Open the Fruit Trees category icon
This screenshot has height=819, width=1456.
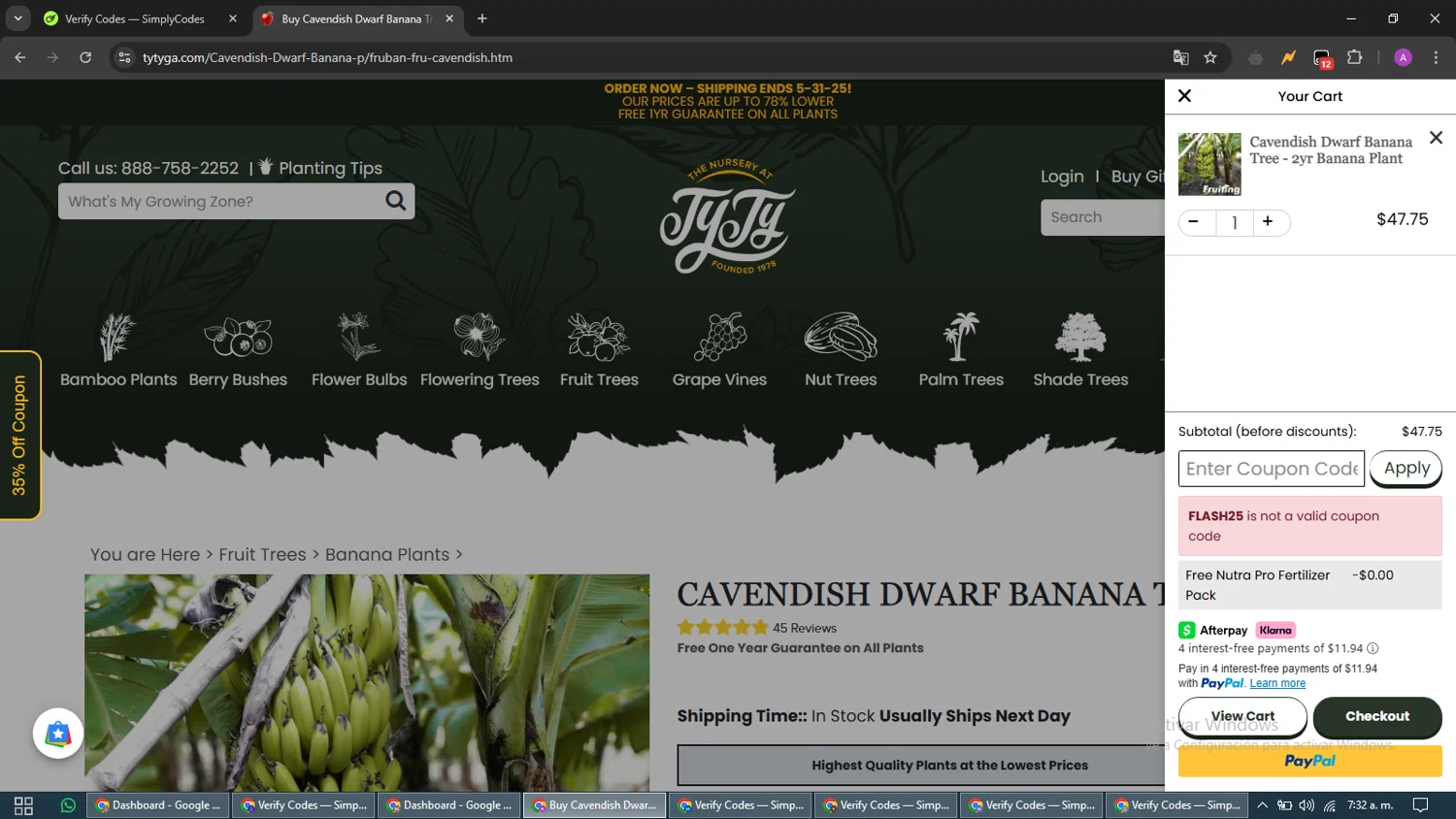[x=599, y=337]
